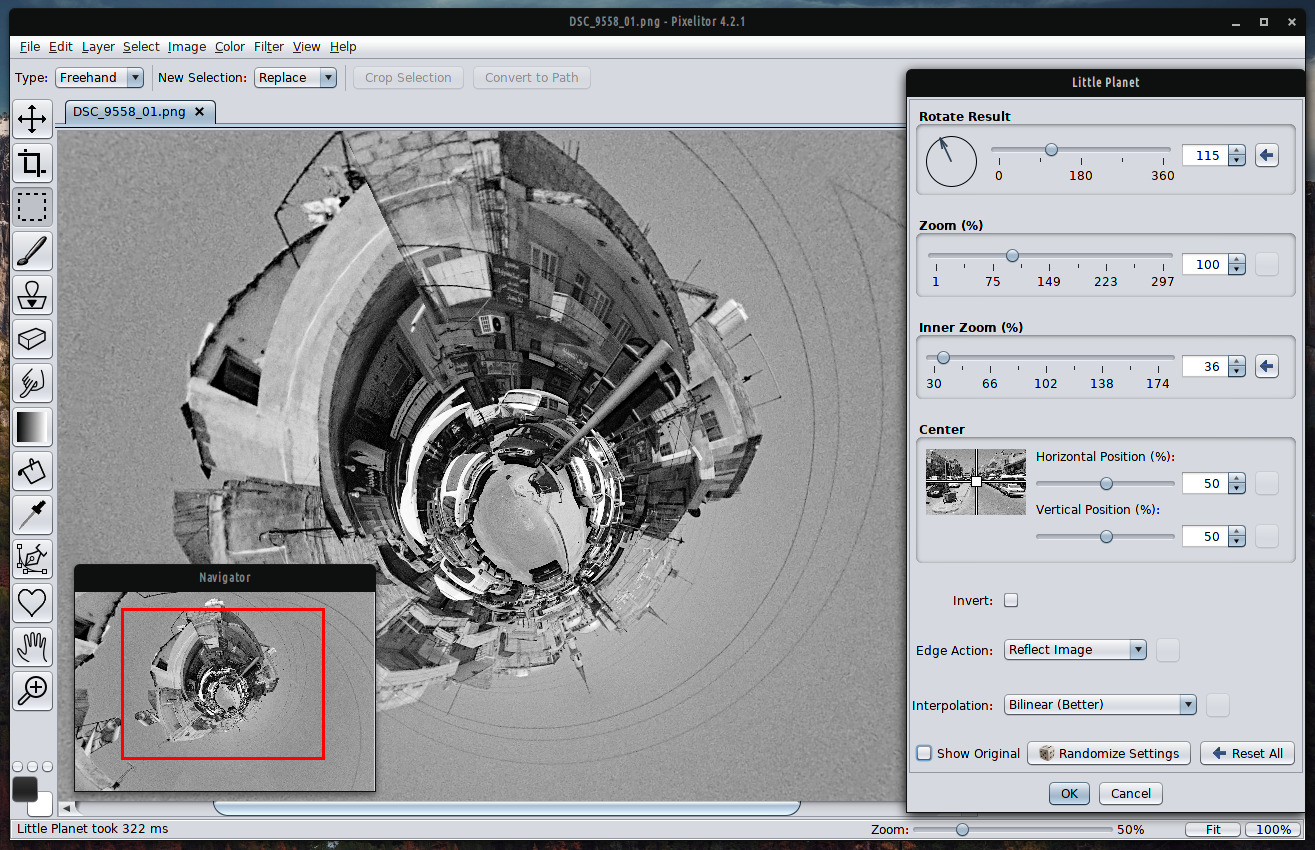Click the Rotate Result value field (115)
1315x850 pixels.
1205,155
